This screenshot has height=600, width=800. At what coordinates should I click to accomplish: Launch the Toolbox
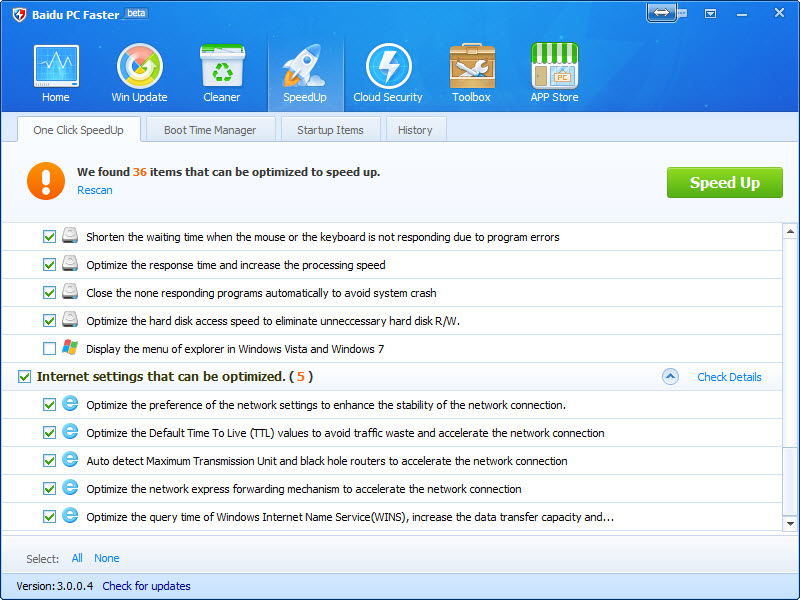[x=471, y=74]
